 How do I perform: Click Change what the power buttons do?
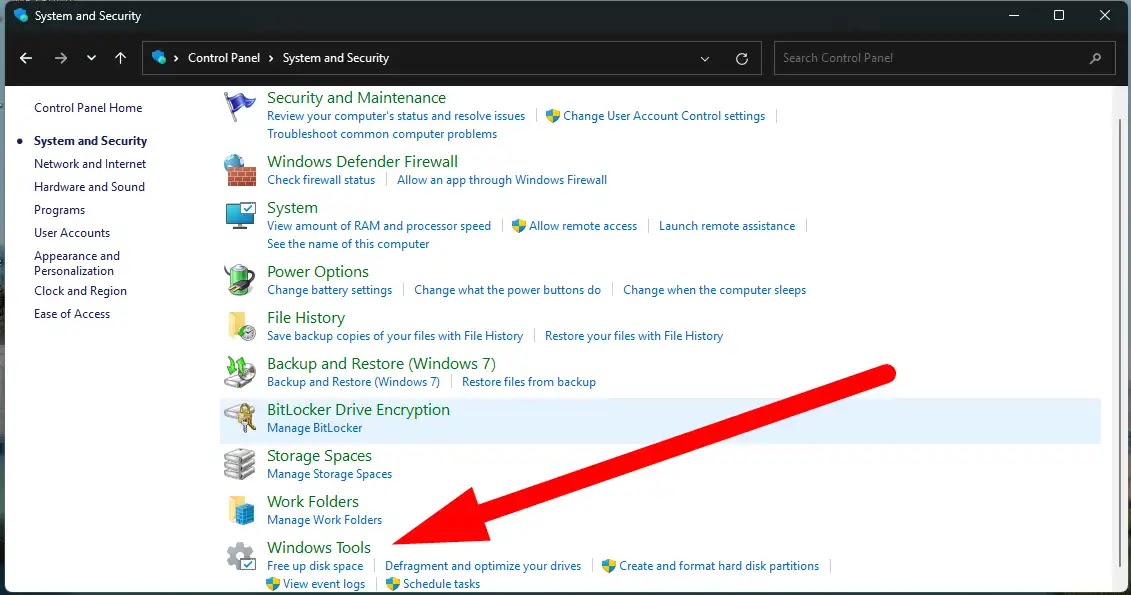(507, 290)
